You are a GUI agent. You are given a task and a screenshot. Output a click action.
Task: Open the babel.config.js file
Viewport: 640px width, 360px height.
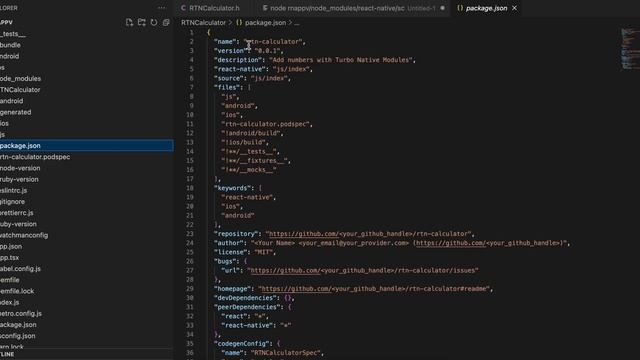[x=87, y=269]
